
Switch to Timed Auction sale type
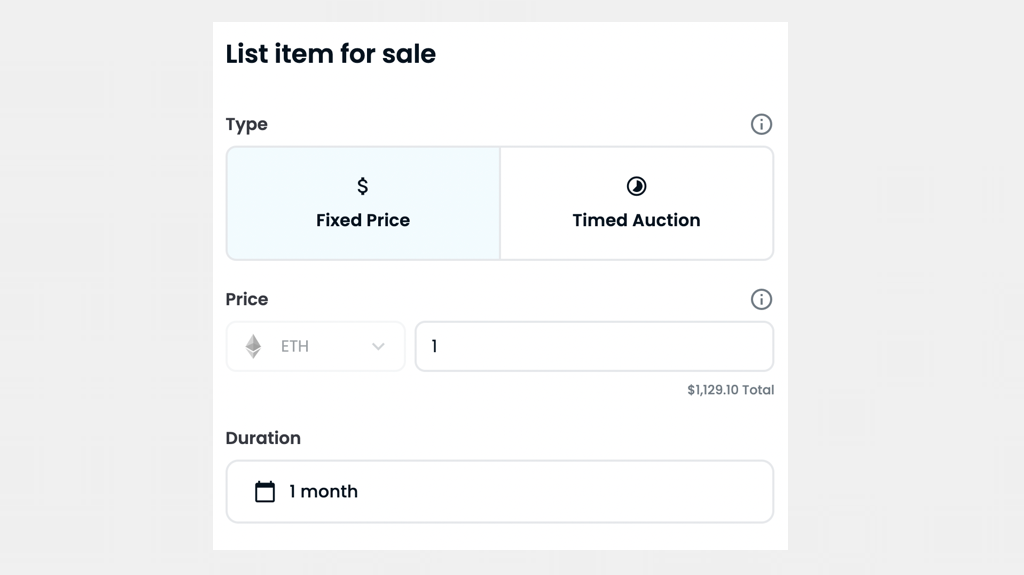(636, 203)
